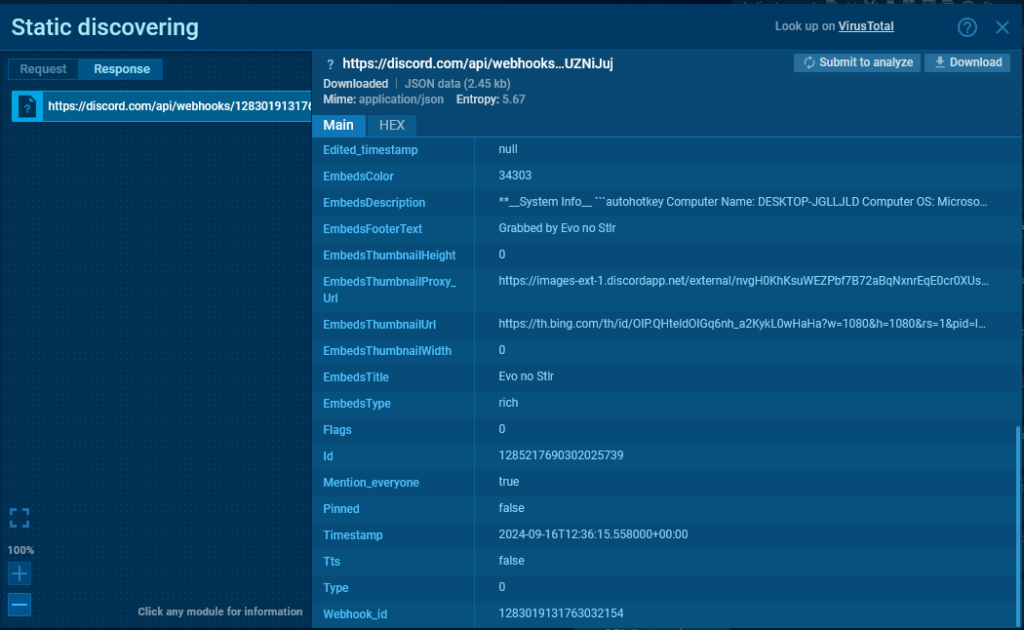Click the vertical scrollbar in data panel

pos(1016,520)
